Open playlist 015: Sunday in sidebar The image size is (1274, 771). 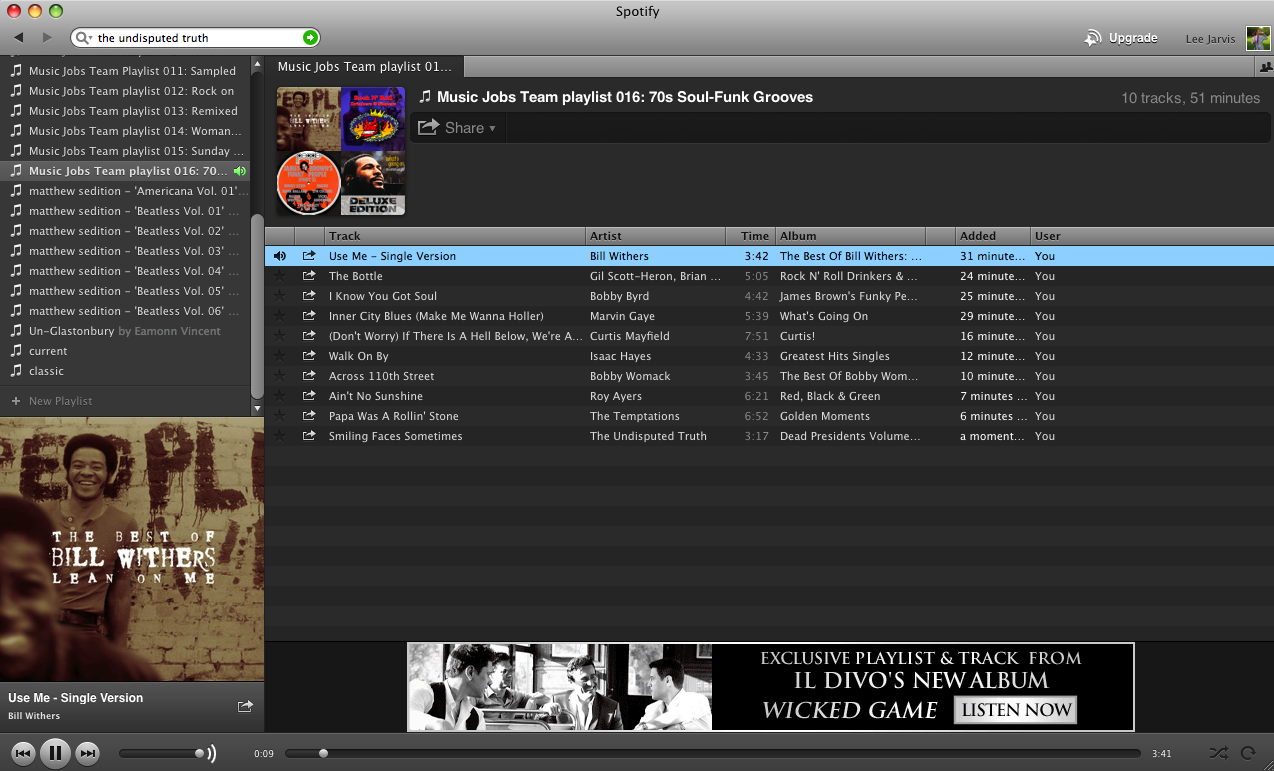point(125,151)
